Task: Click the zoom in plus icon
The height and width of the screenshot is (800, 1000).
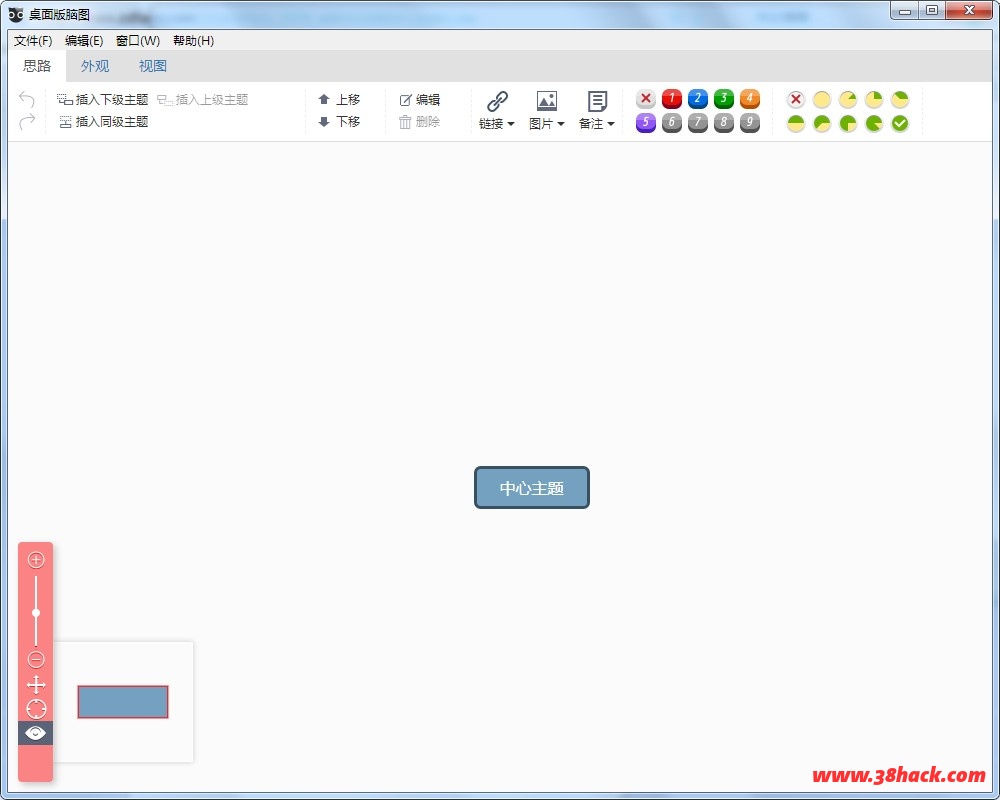Action: 36,560
